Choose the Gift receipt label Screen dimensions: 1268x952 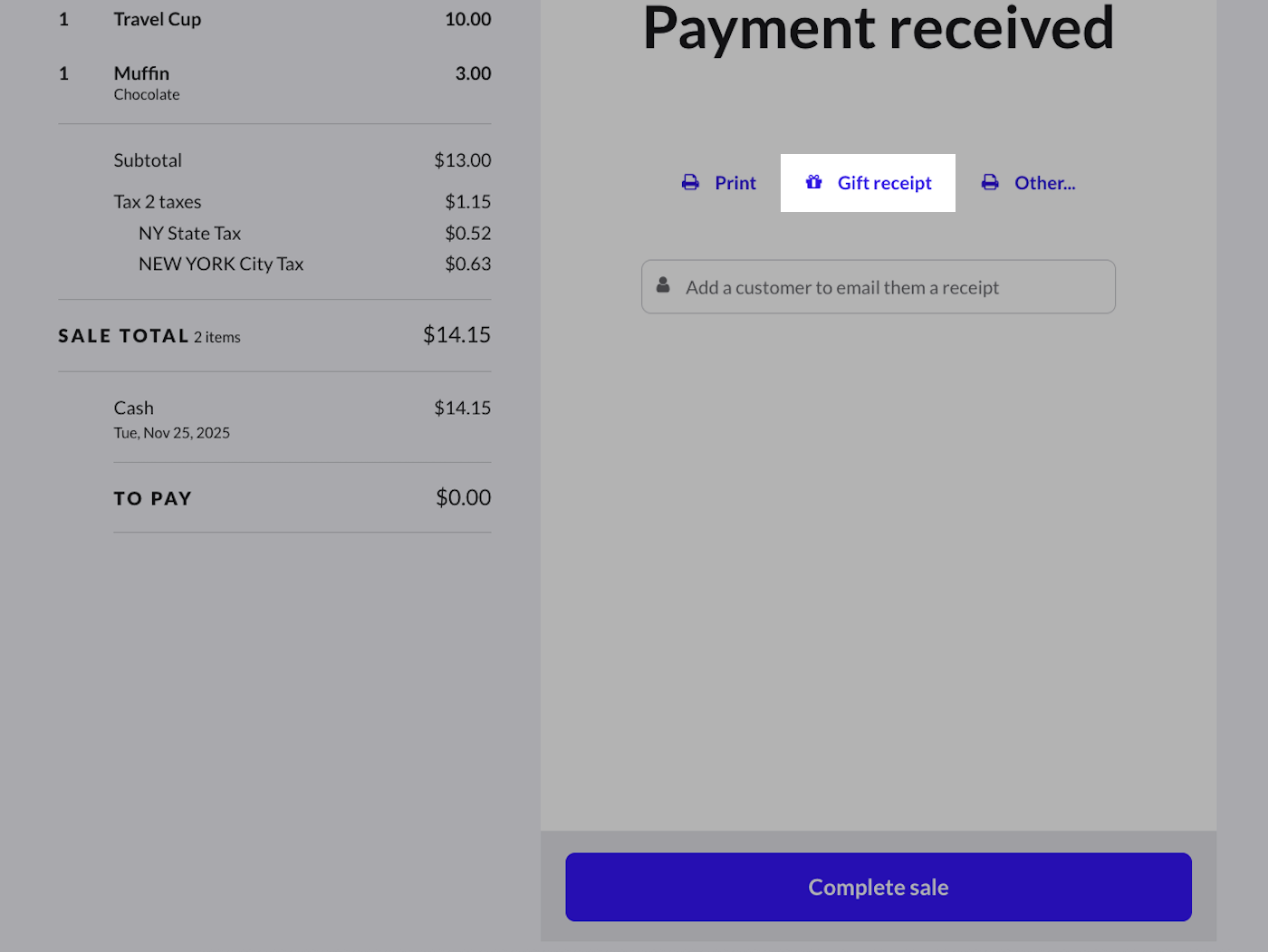[x=884, y=183]
